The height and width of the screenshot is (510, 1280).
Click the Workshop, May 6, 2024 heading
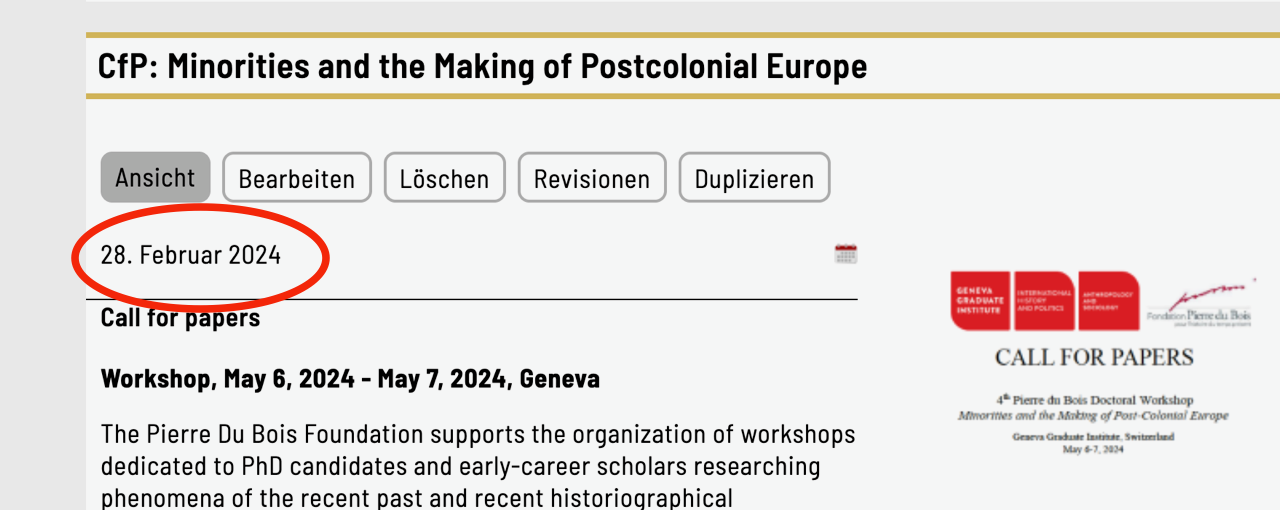tap(350, 379)
